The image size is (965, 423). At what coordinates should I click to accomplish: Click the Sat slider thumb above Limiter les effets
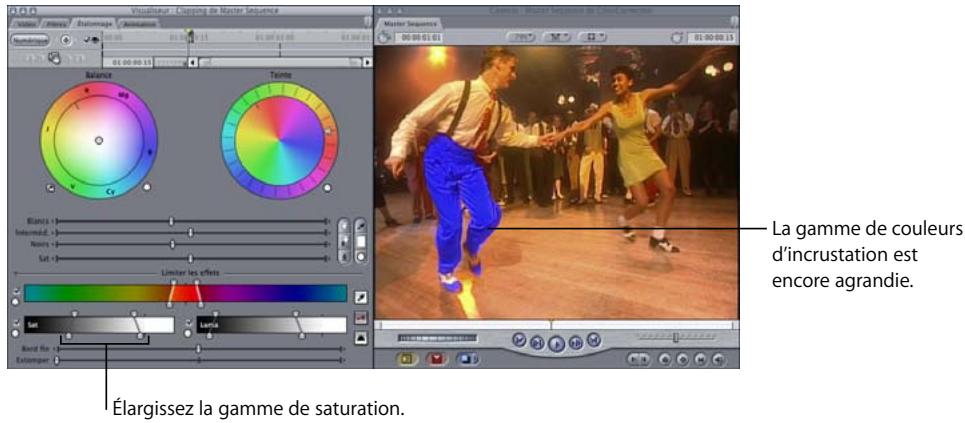(191, 259)
